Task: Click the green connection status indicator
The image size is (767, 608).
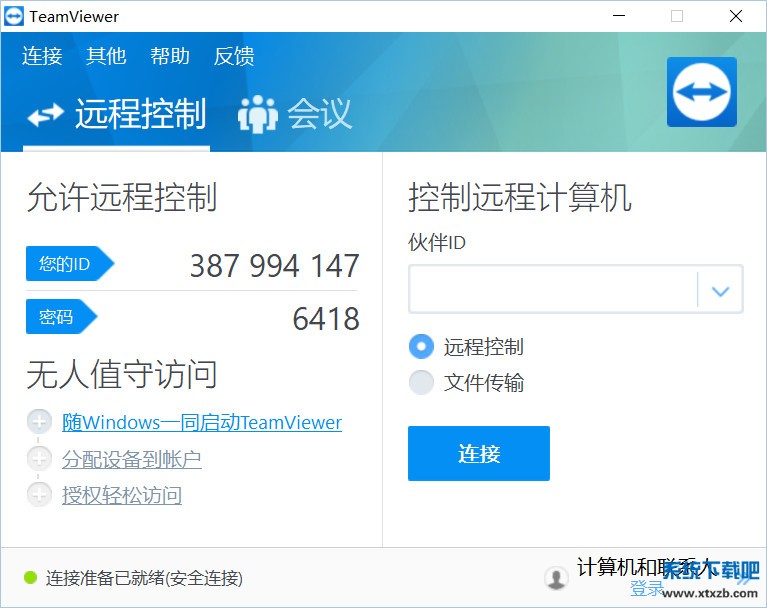Action: click(x=30, y=578)
